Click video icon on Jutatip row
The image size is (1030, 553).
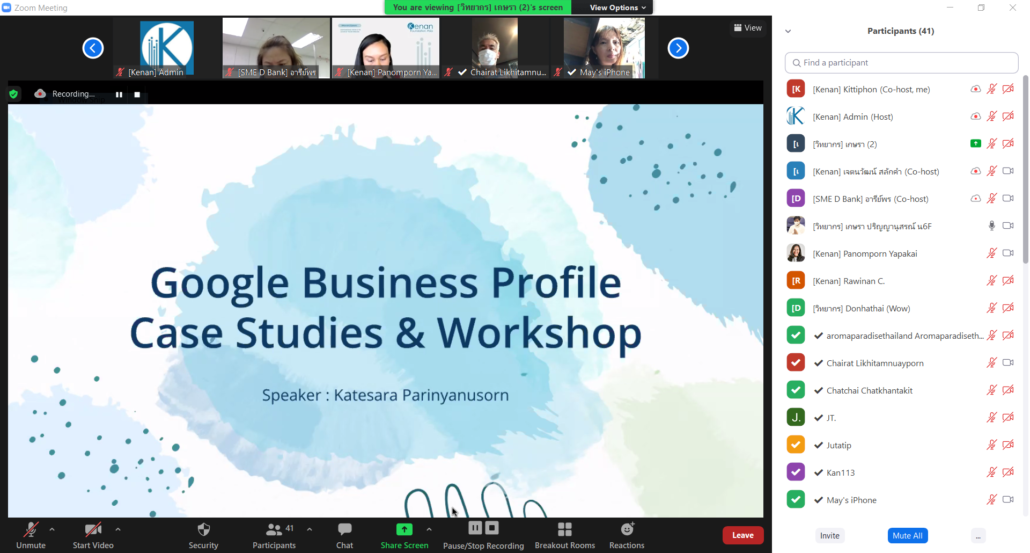click(1008, 445)
